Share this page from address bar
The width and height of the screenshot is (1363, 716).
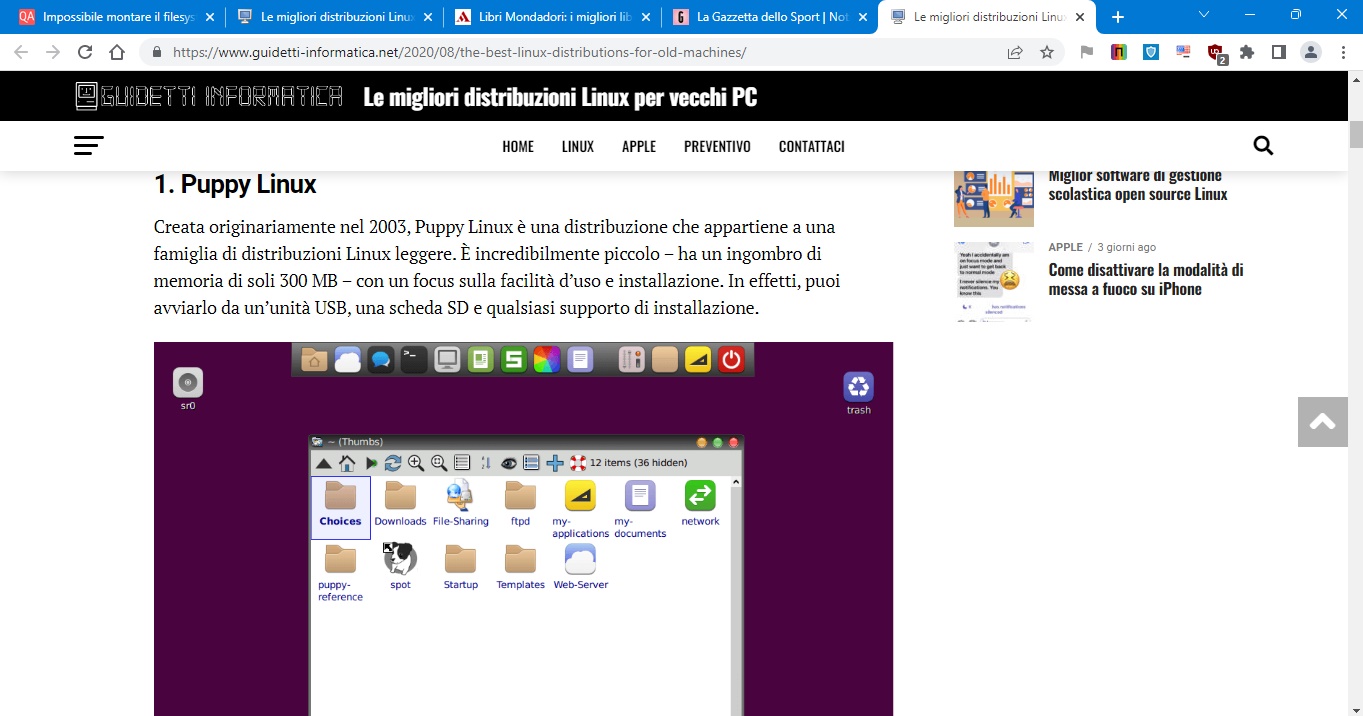1015,53
